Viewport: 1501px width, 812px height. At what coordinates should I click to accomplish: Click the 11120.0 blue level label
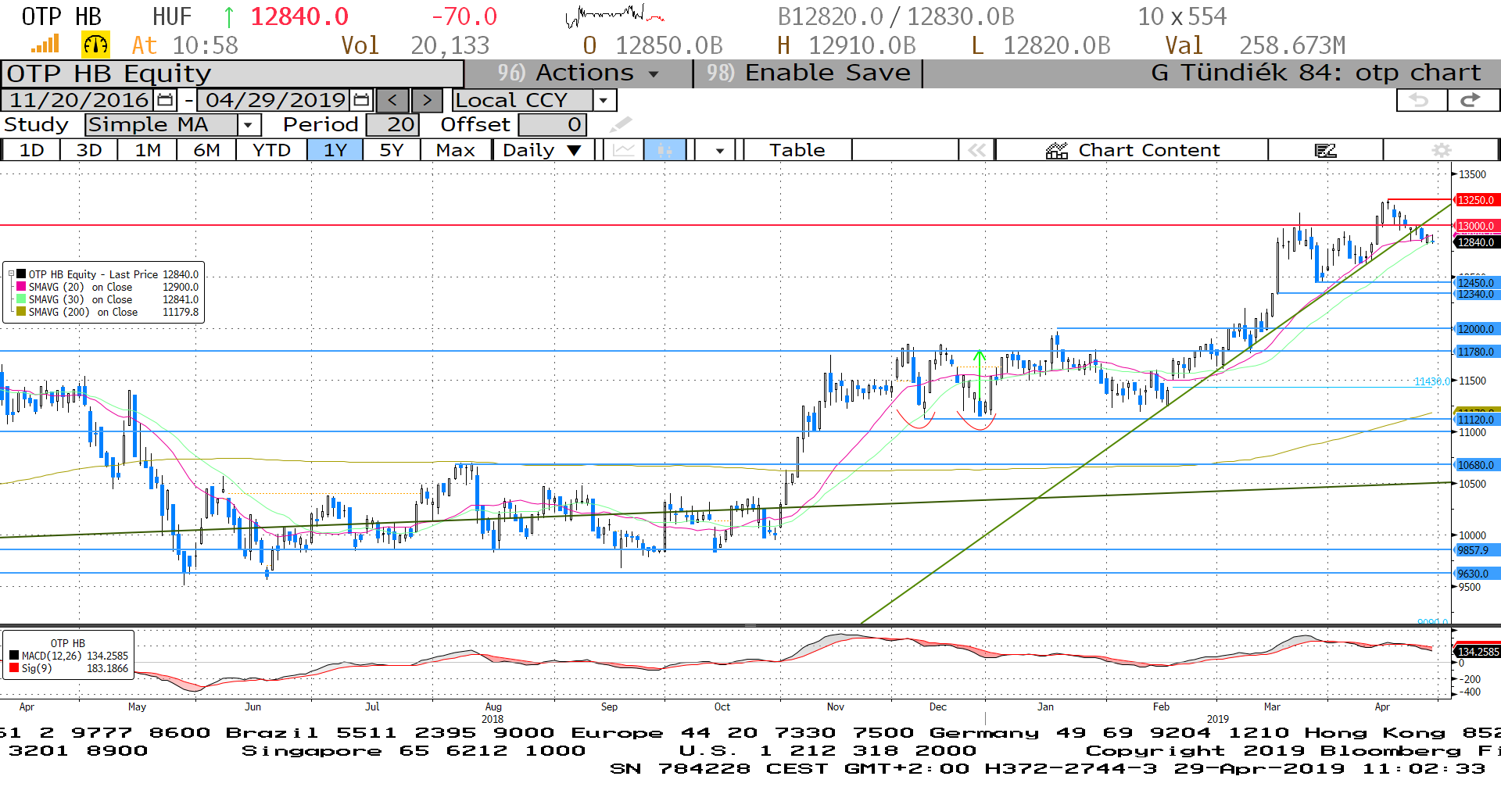pos(1476,420)
